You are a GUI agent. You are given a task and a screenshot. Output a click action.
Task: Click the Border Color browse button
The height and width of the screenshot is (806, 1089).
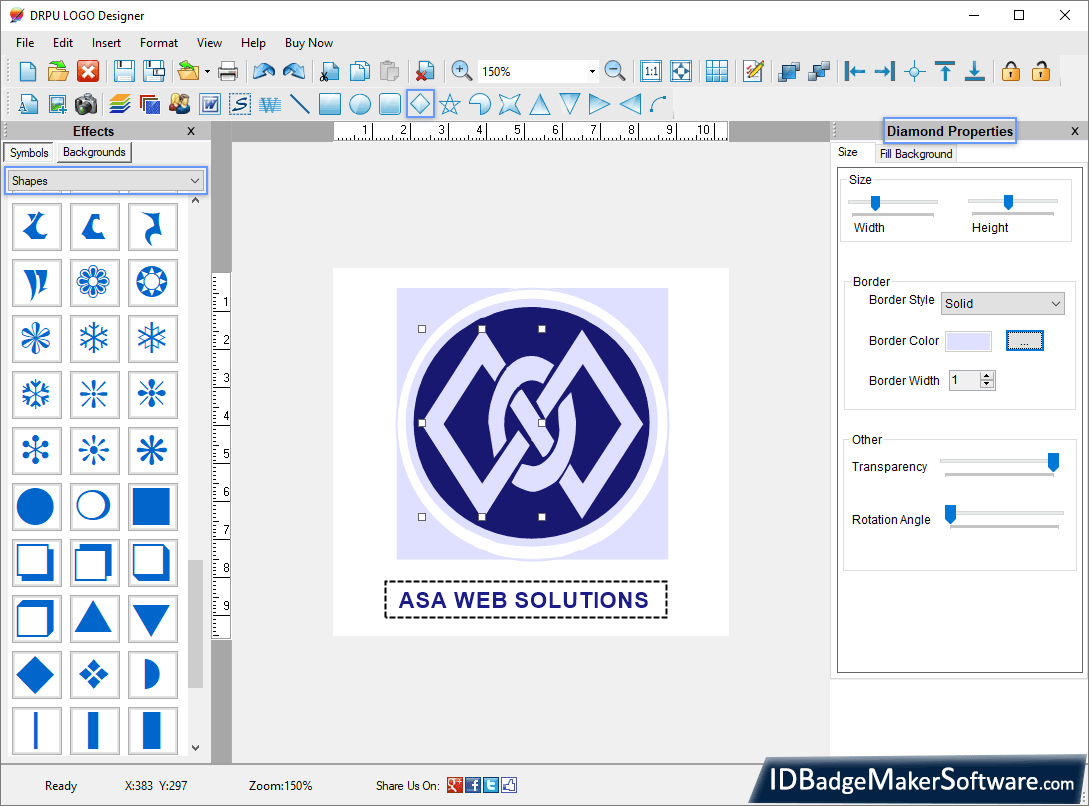tap(1024, 341)
